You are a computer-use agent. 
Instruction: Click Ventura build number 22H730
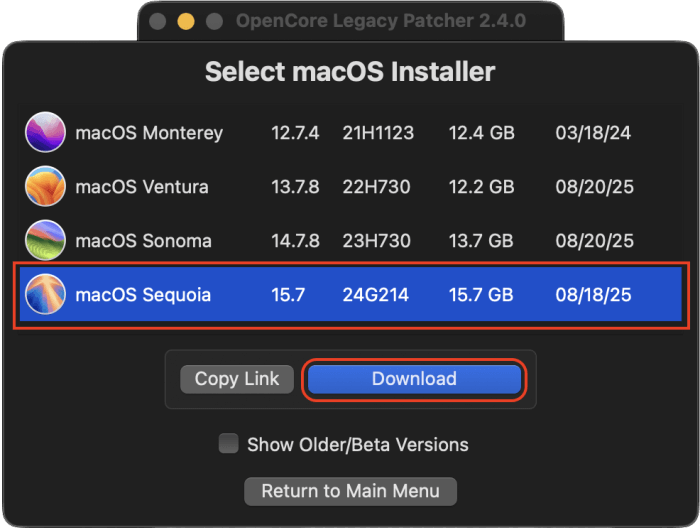click(x=376, y=187)
